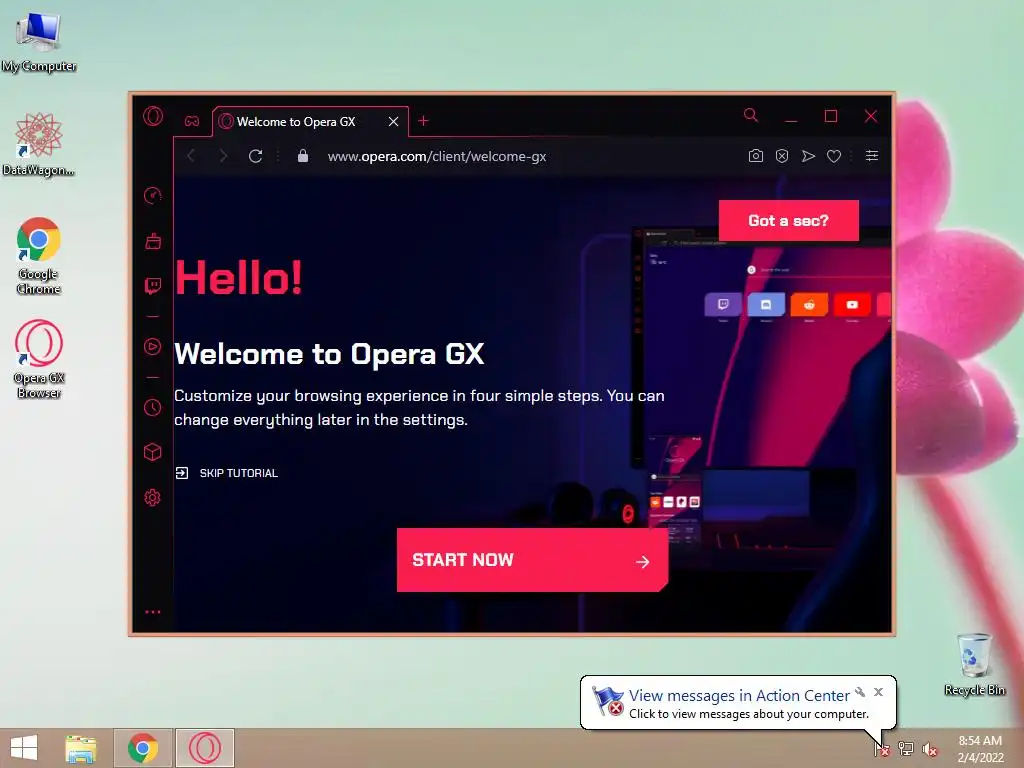The height and width of the screenshot is (768, 1024).
Task: Open Settings gear icon in sidebar
Action: 153,498
